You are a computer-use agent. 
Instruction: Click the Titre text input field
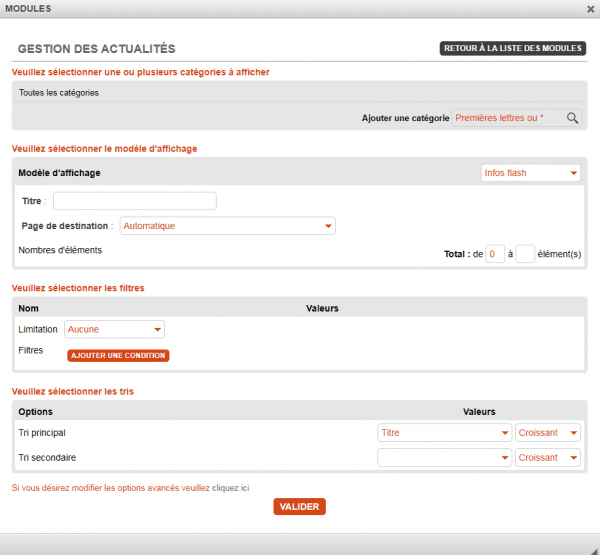[x=135, y=201]
